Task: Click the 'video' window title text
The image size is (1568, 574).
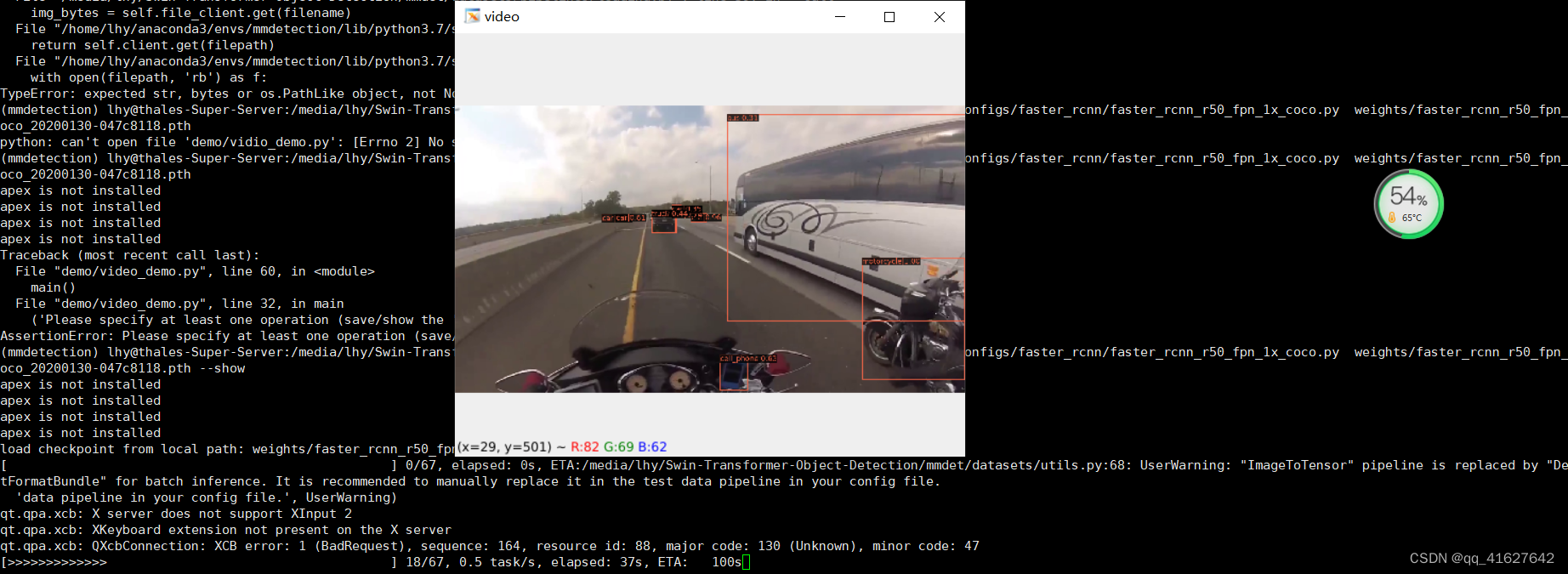Action: click(502, 17)
